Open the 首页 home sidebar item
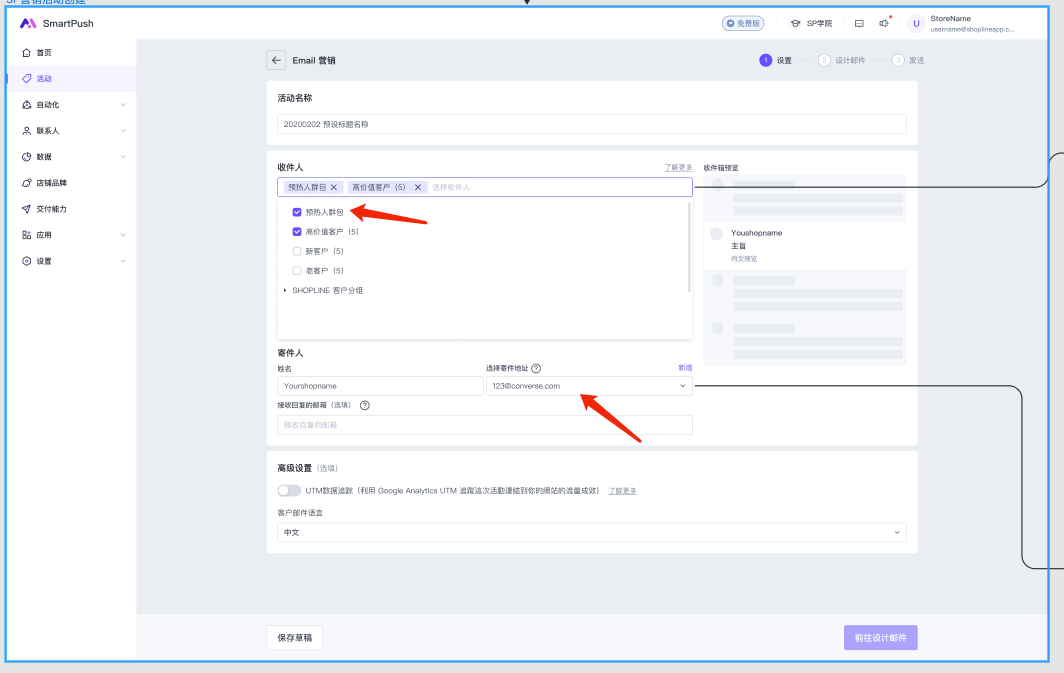Viewport: 1064px width, 673px height. coord(44,52)
